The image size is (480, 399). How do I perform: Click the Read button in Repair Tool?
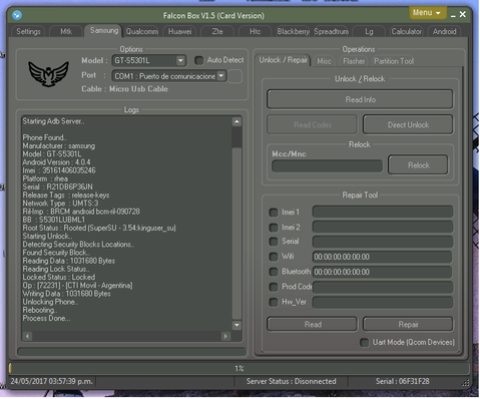pyautogui.click(x=312, y=324)
